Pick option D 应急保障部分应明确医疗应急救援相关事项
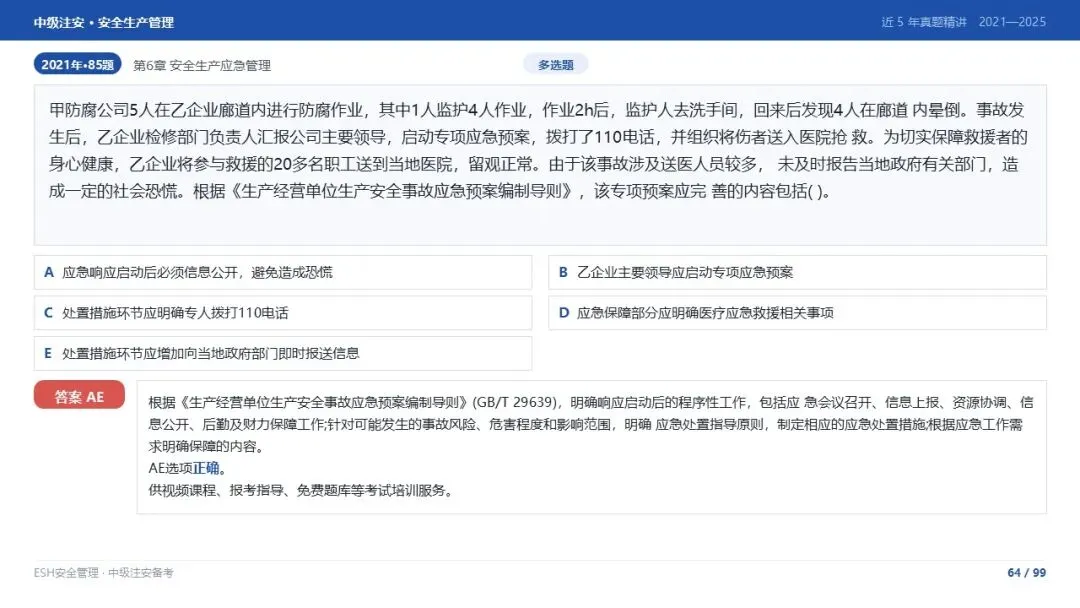Image resolution: width=1080 pixels, height=608 pixels. tap(797, 313)
